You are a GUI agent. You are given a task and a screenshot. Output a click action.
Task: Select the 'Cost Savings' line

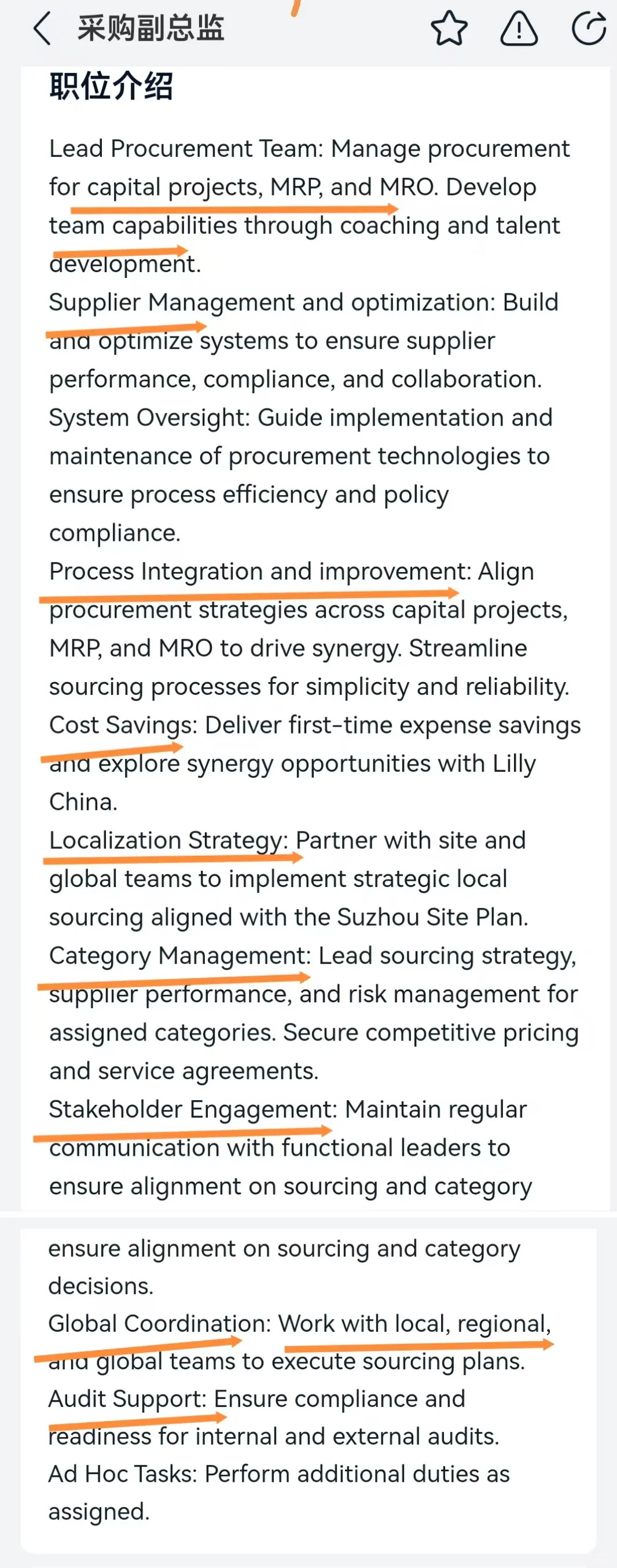click(x=123, y=725)
